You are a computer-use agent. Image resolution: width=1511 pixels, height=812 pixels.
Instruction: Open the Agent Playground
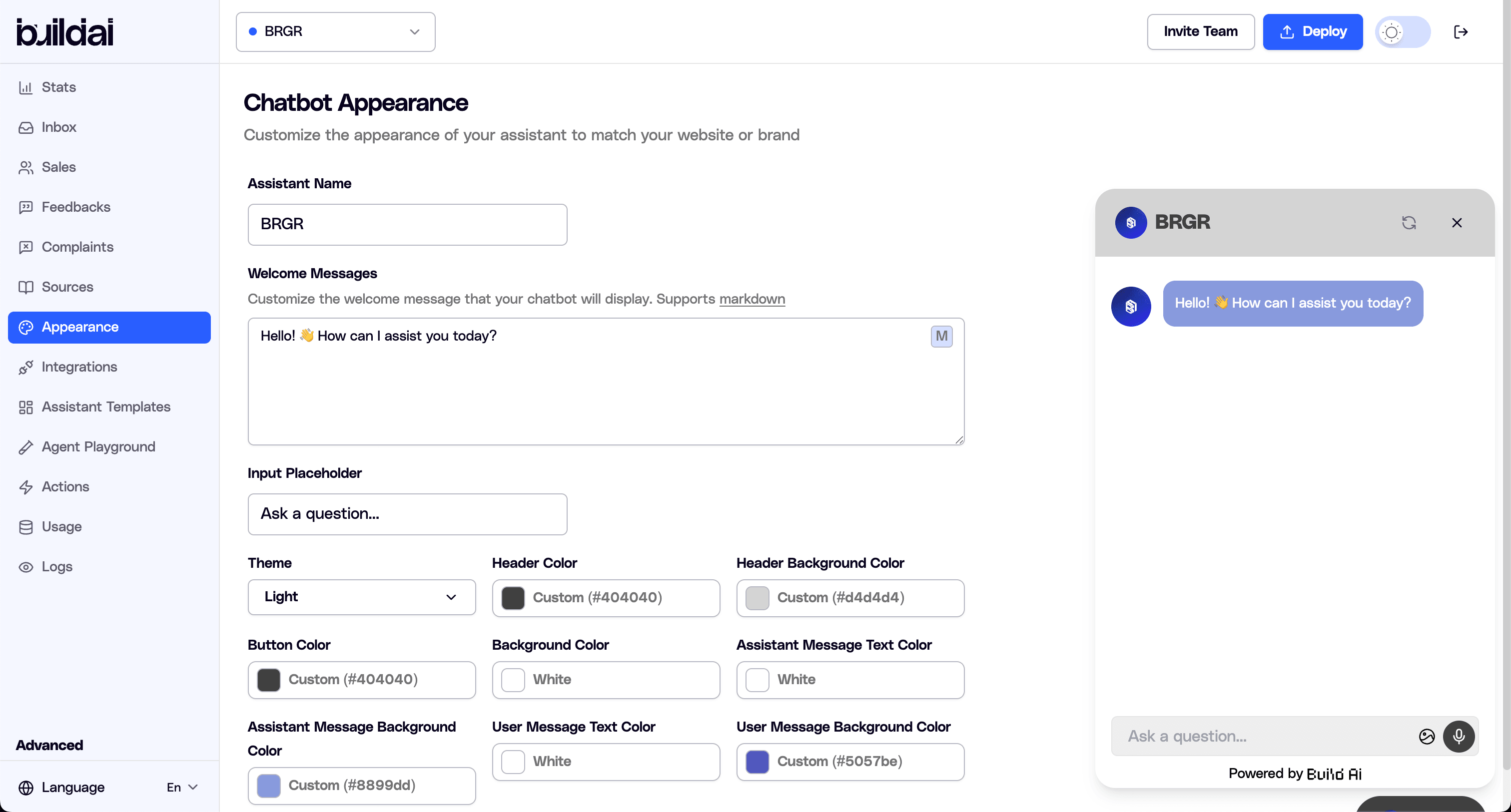98,446
